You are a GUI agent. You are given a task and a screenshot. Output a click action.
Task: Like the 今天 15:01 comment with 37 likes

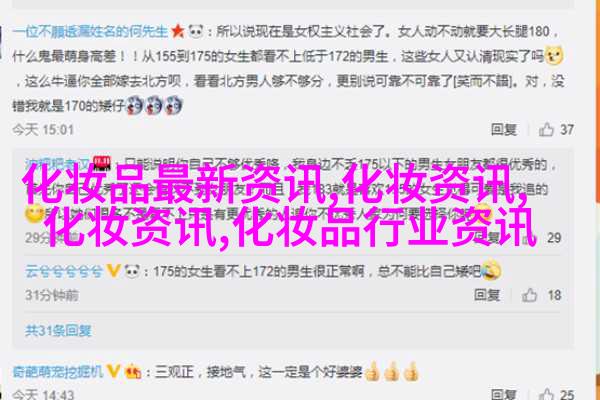tap(546, 129)
